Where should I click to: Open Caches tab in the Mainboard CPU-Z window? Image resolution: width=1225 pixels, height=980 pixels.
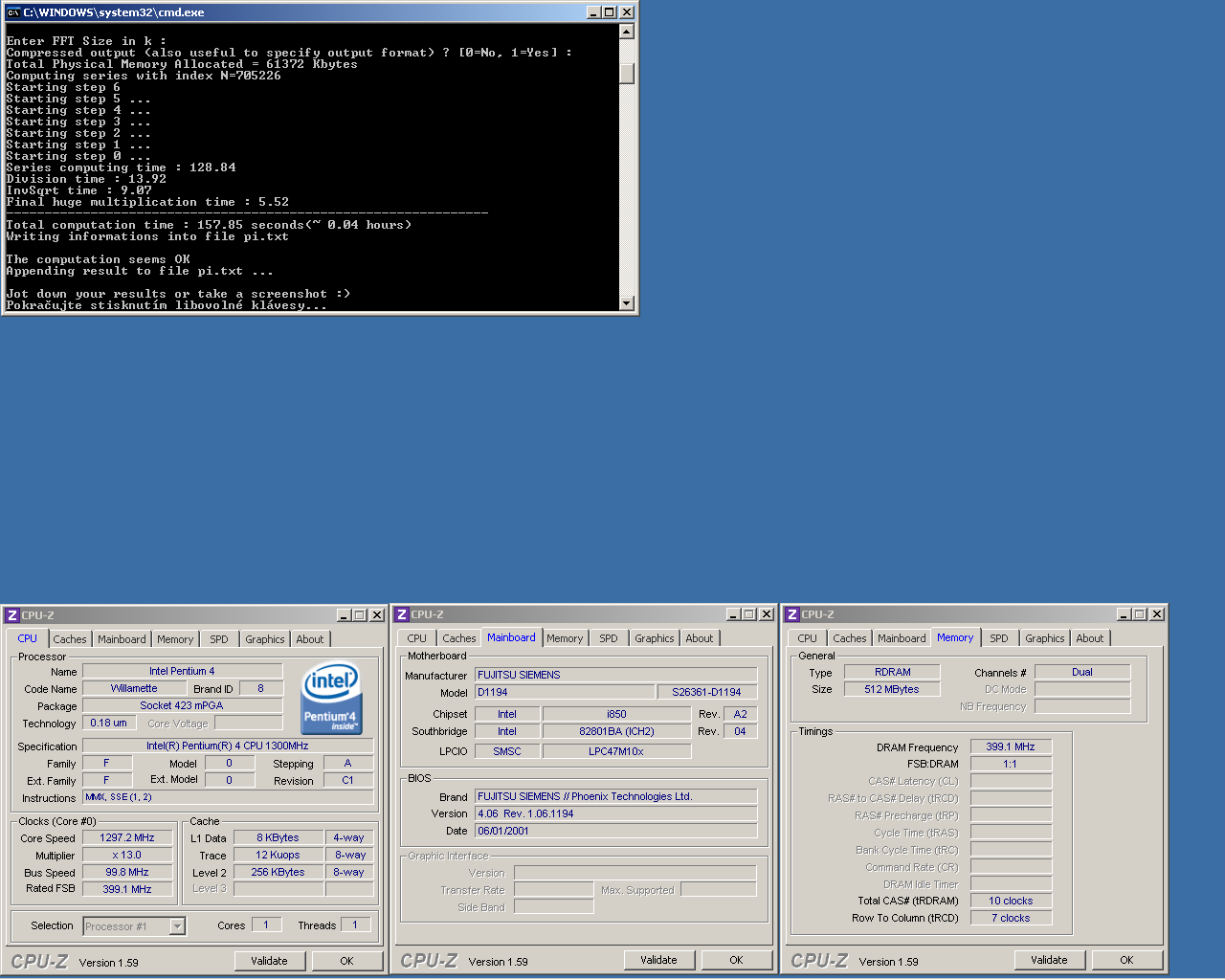459,638
